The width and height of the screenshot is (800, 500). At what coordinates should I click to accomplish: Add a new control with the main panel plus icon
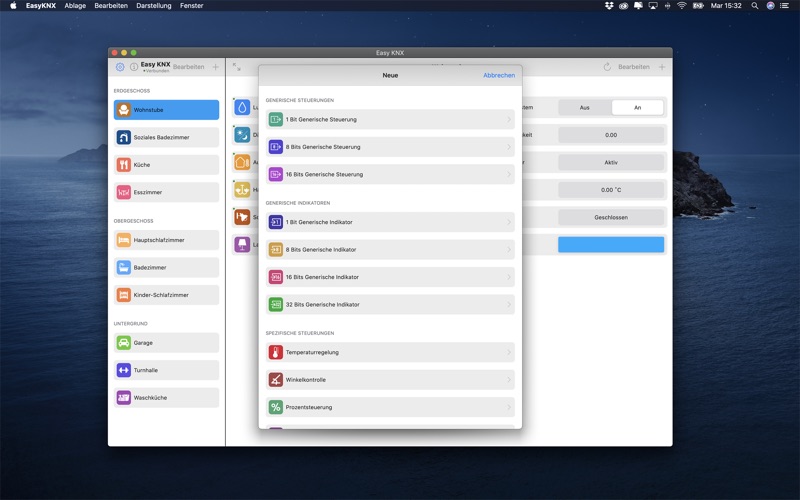pos(662,67)
